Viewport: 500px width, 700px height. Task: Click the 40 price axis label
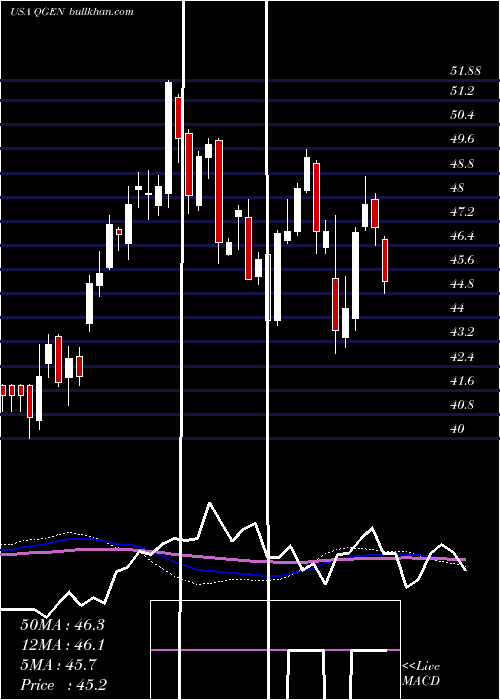(x=457, y=429)
